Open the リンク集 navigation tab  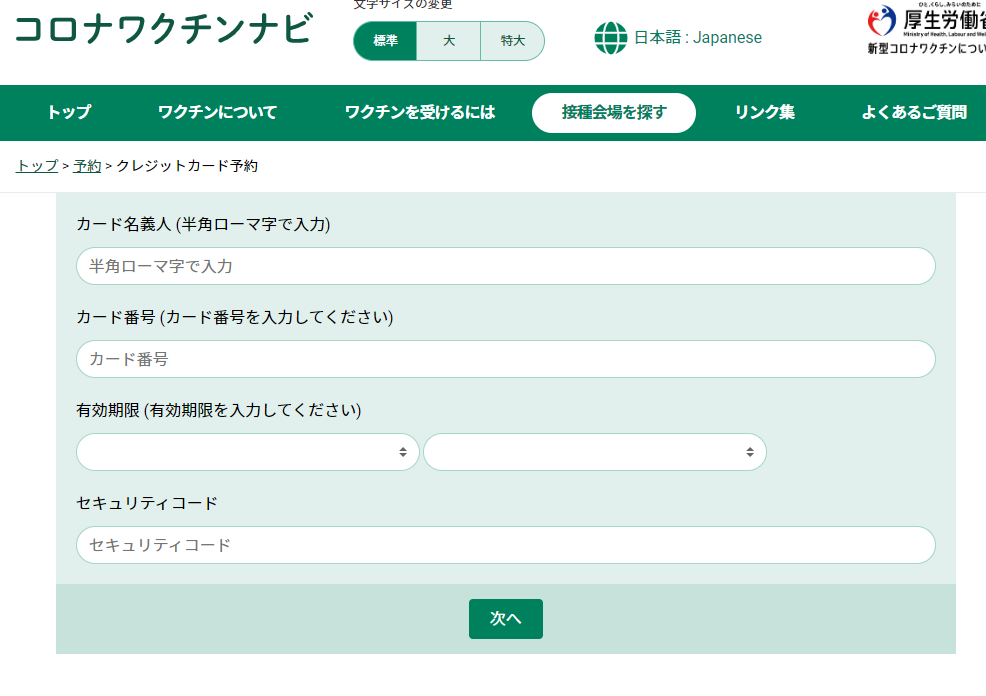pos(765,113)
